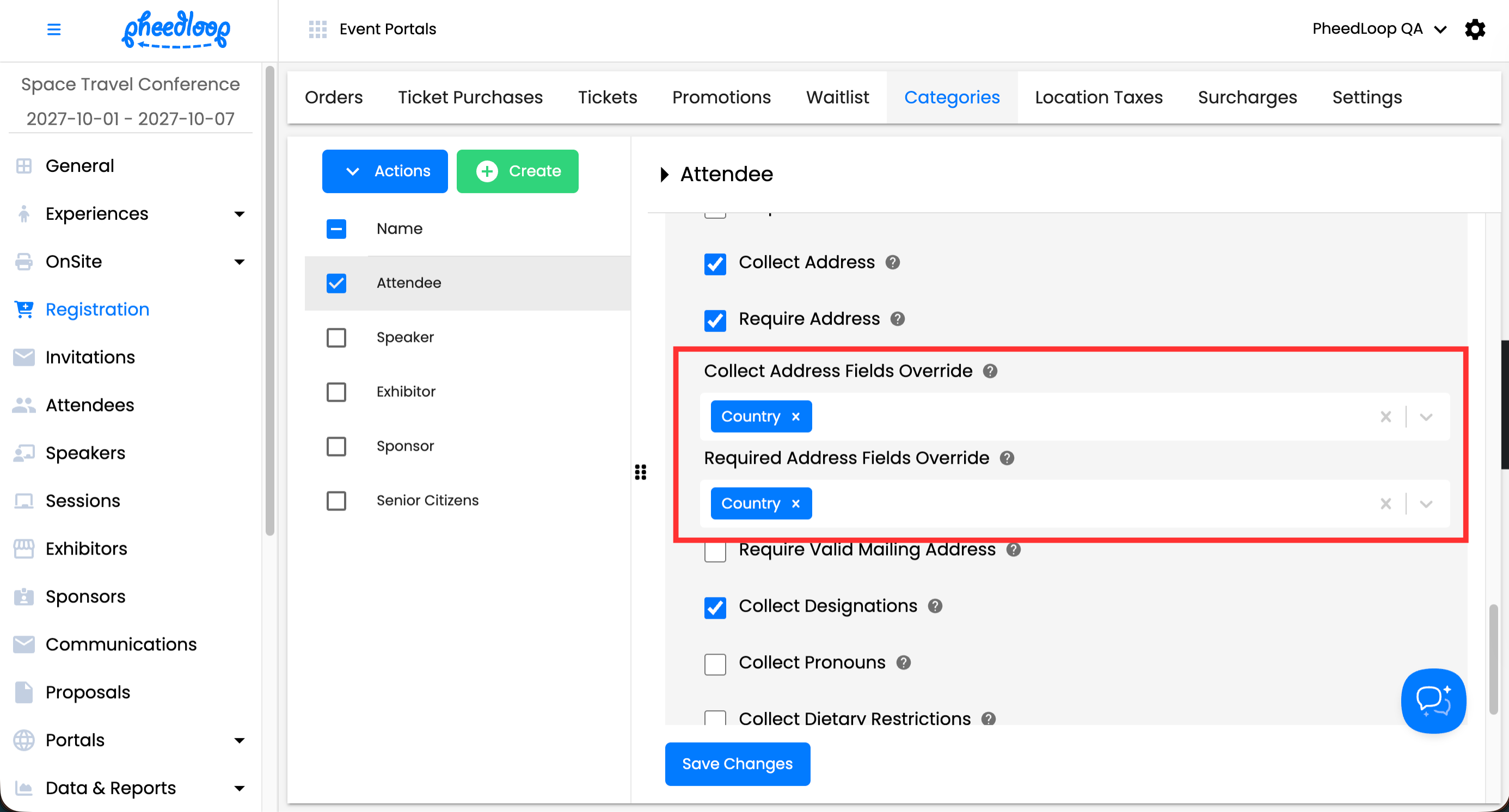
Task: Click help icon for Required Address Fields Override
Action: tap(1007, 458)
